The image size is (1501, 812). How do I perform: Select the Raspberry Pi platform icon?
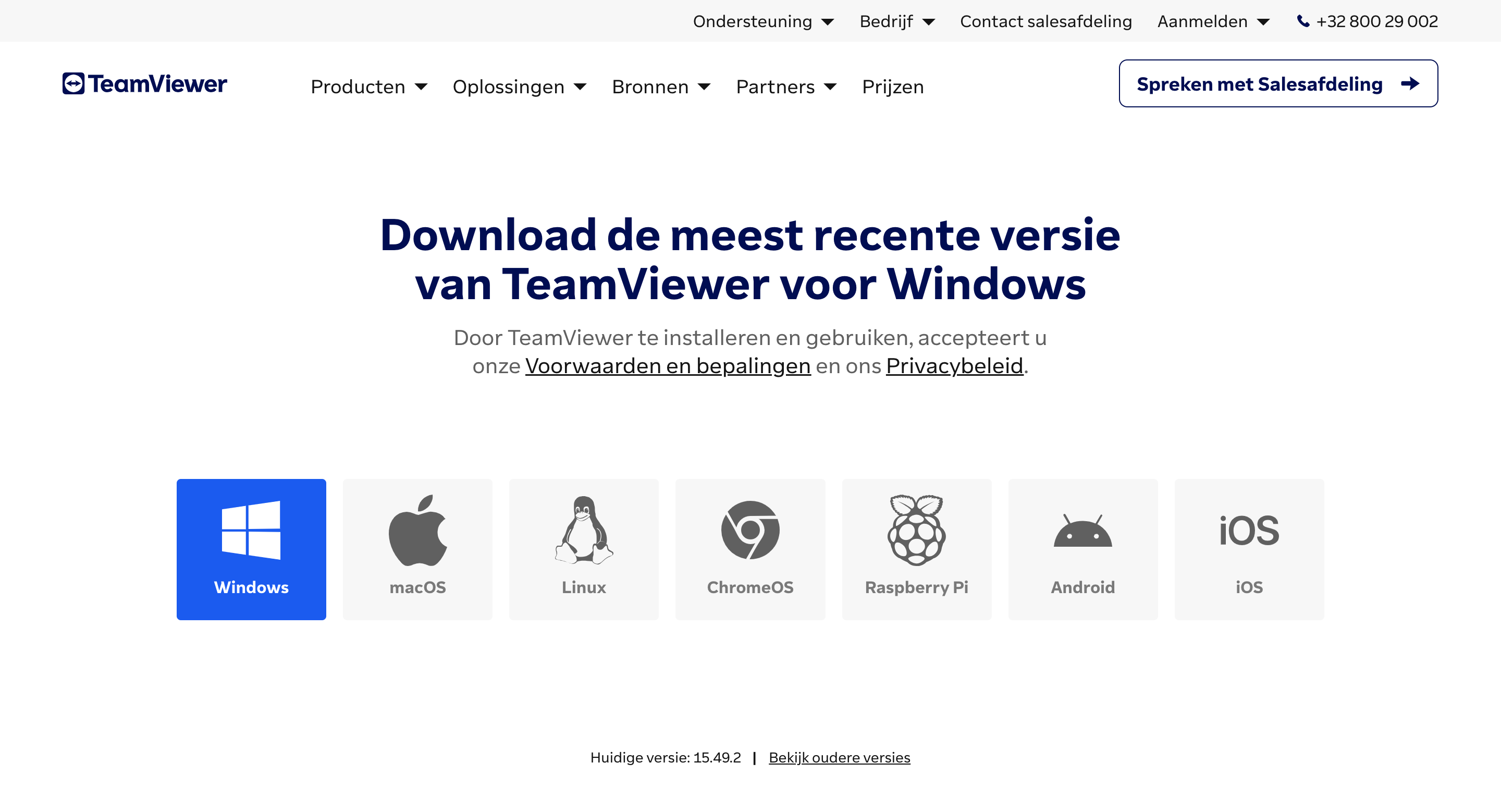[917, 549]
